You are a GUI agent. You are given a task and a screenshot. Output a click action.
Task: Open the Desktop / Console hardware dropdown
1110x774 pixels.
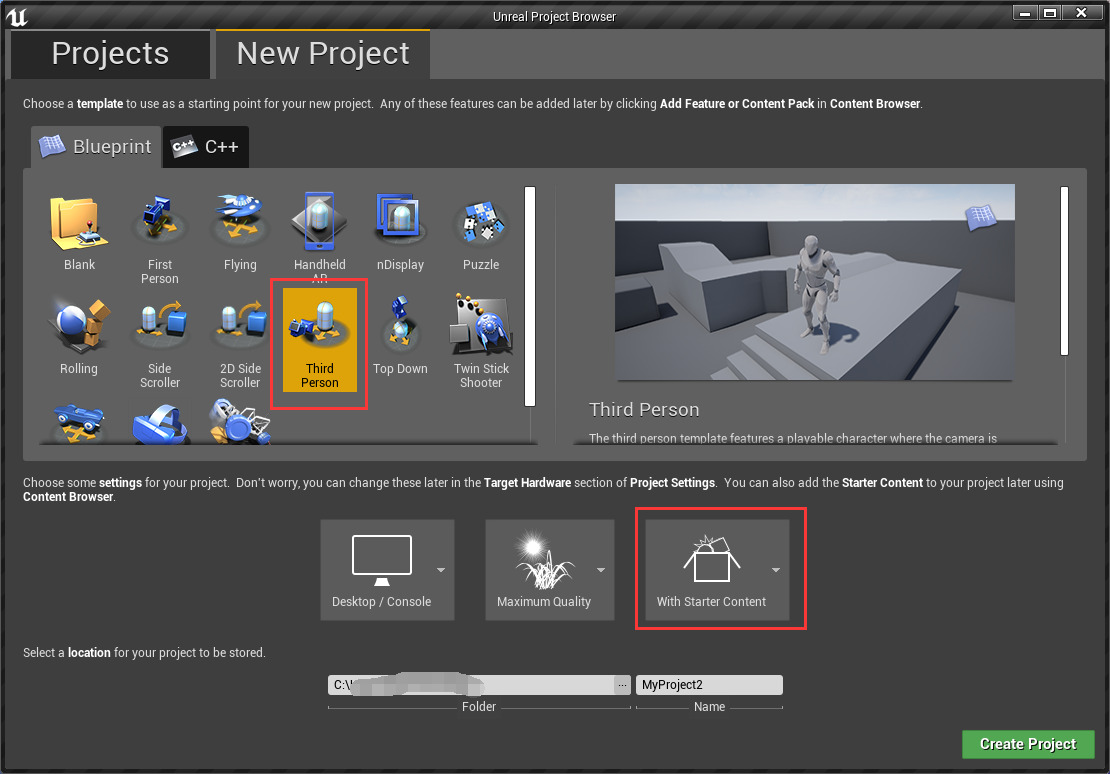[x=387, y=570]
